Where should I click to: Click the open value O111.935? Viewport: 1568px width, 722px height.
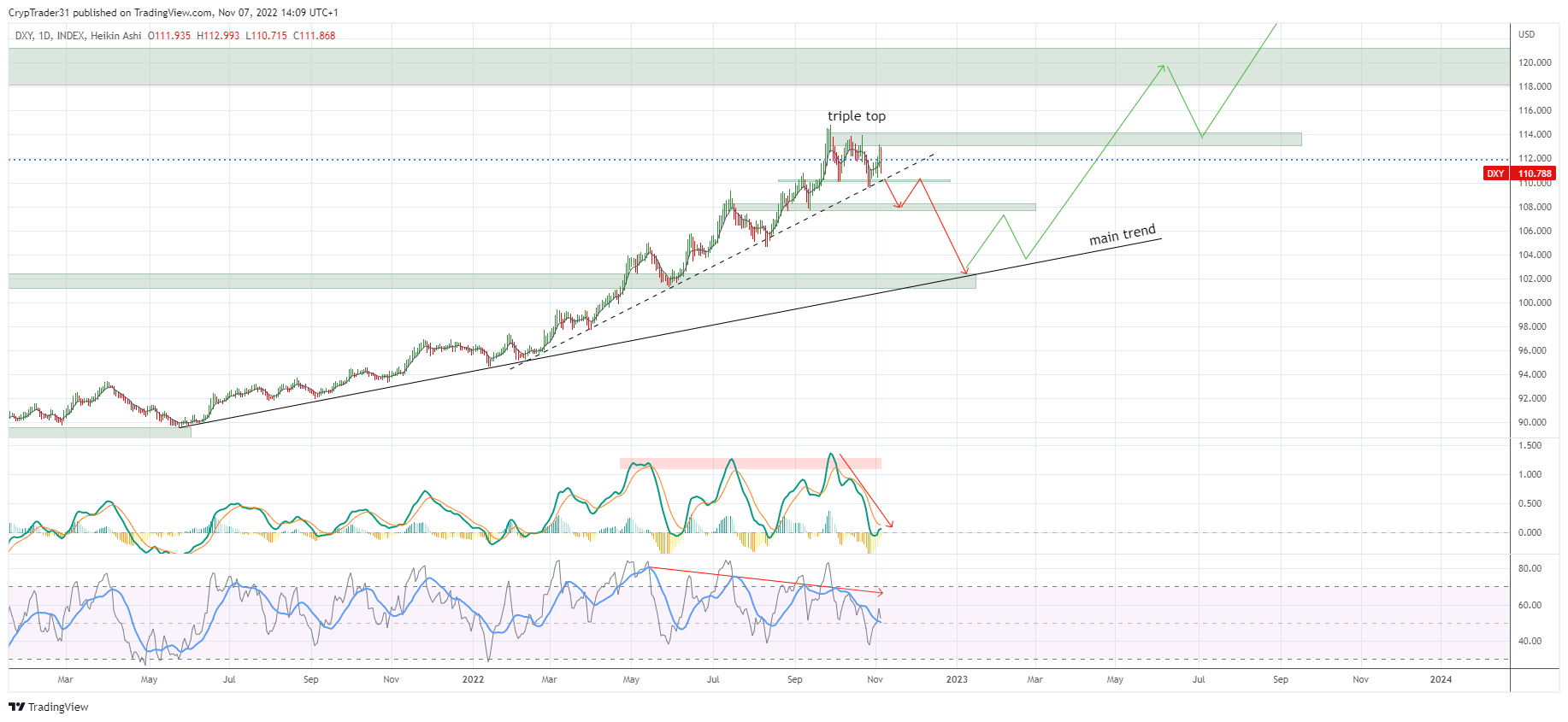169,36
